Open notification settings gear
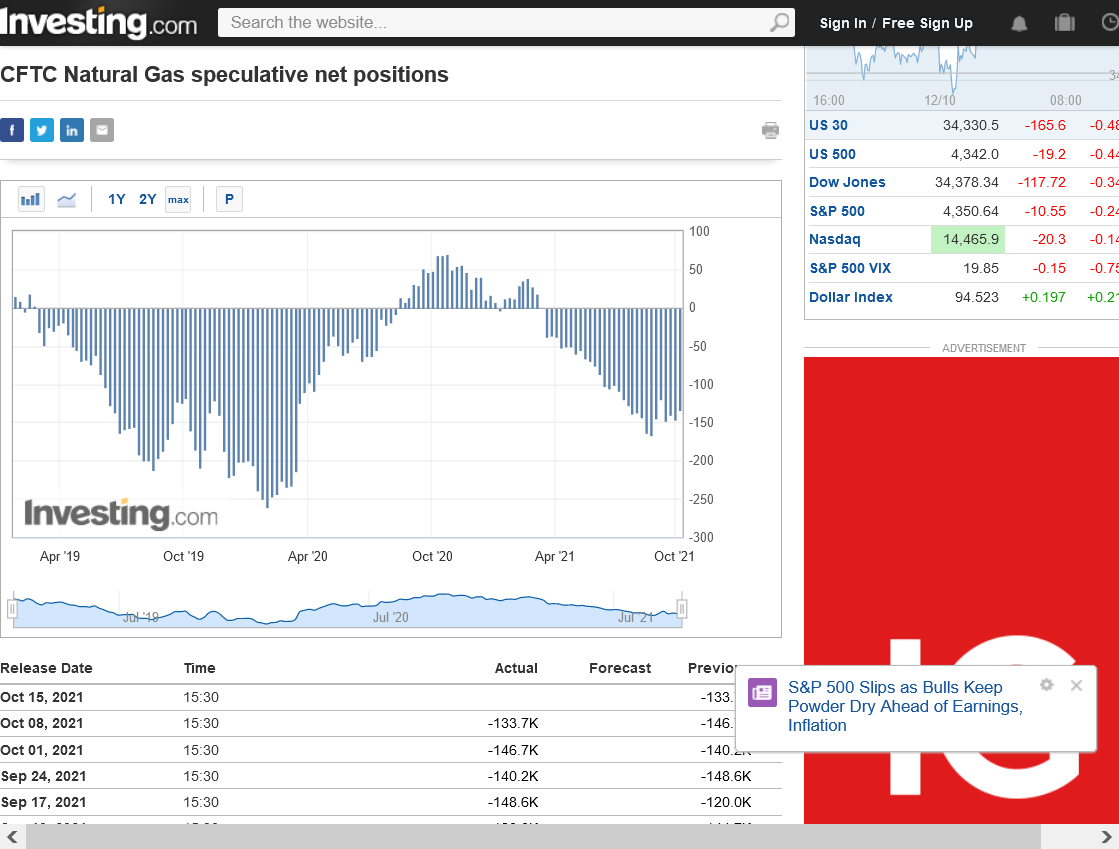Screen dimensions: 1119x849 [x=1046, y=685]
